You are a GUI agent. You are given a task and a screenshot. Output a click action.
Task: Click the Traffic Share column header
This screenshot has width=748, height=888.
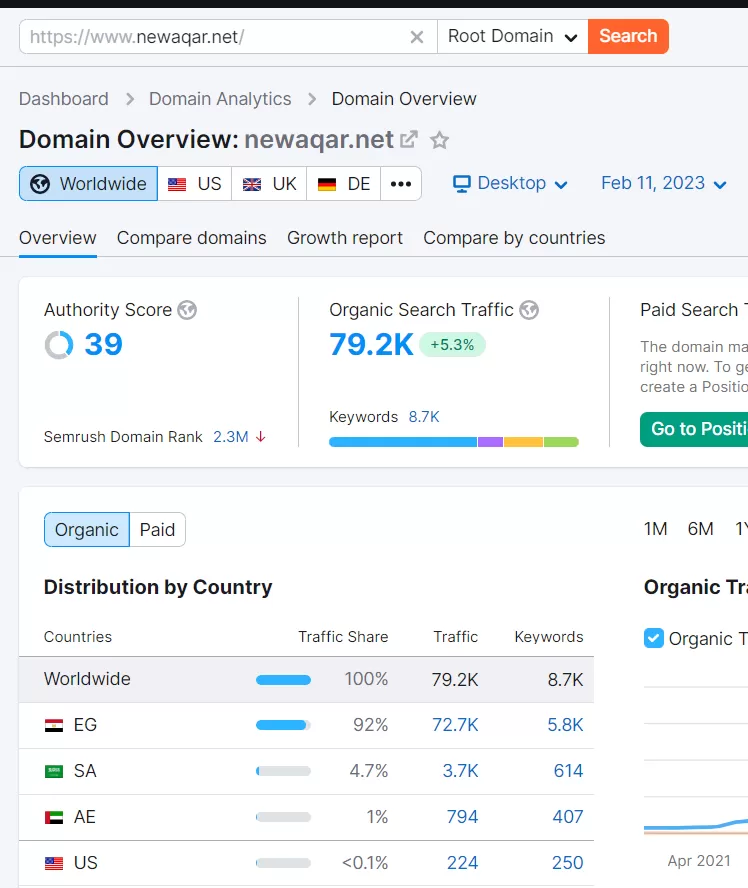coord(343,637)
